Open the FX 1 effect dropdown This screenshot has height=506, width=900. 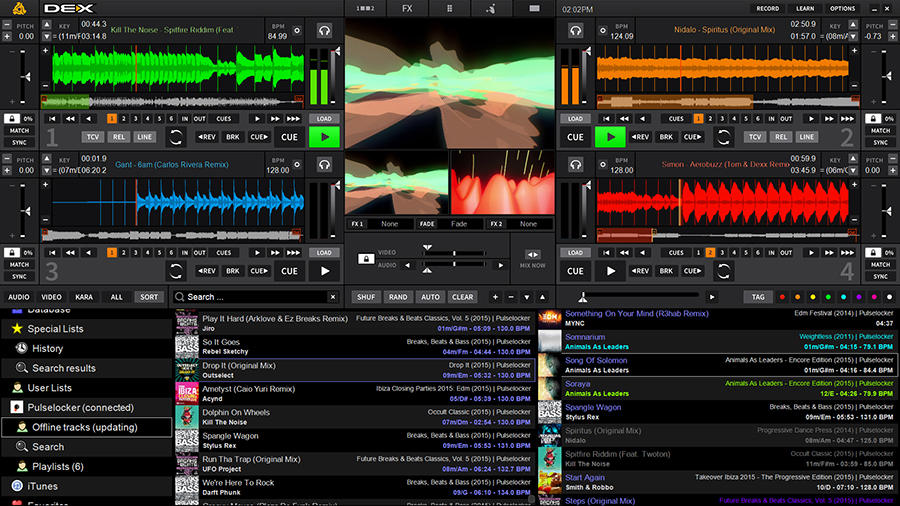coord(390,224)
